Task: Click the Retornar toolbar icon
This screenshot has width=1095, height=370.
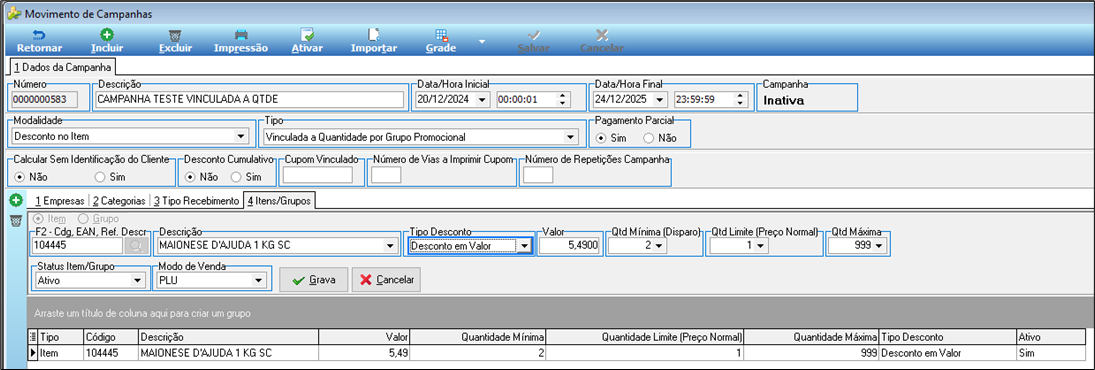Action: 39,34
